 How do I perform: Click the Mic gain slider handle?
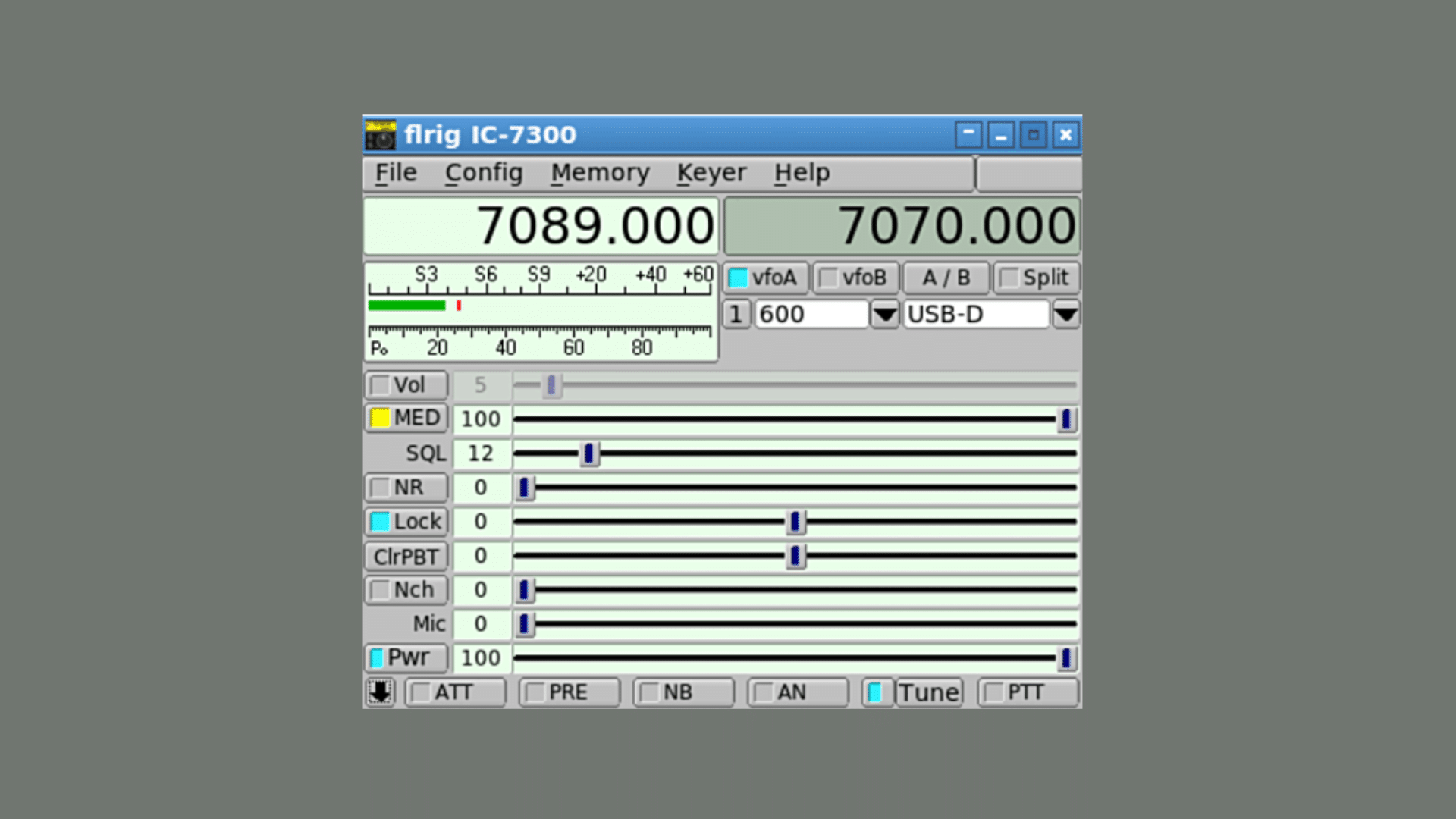(525, 624)
